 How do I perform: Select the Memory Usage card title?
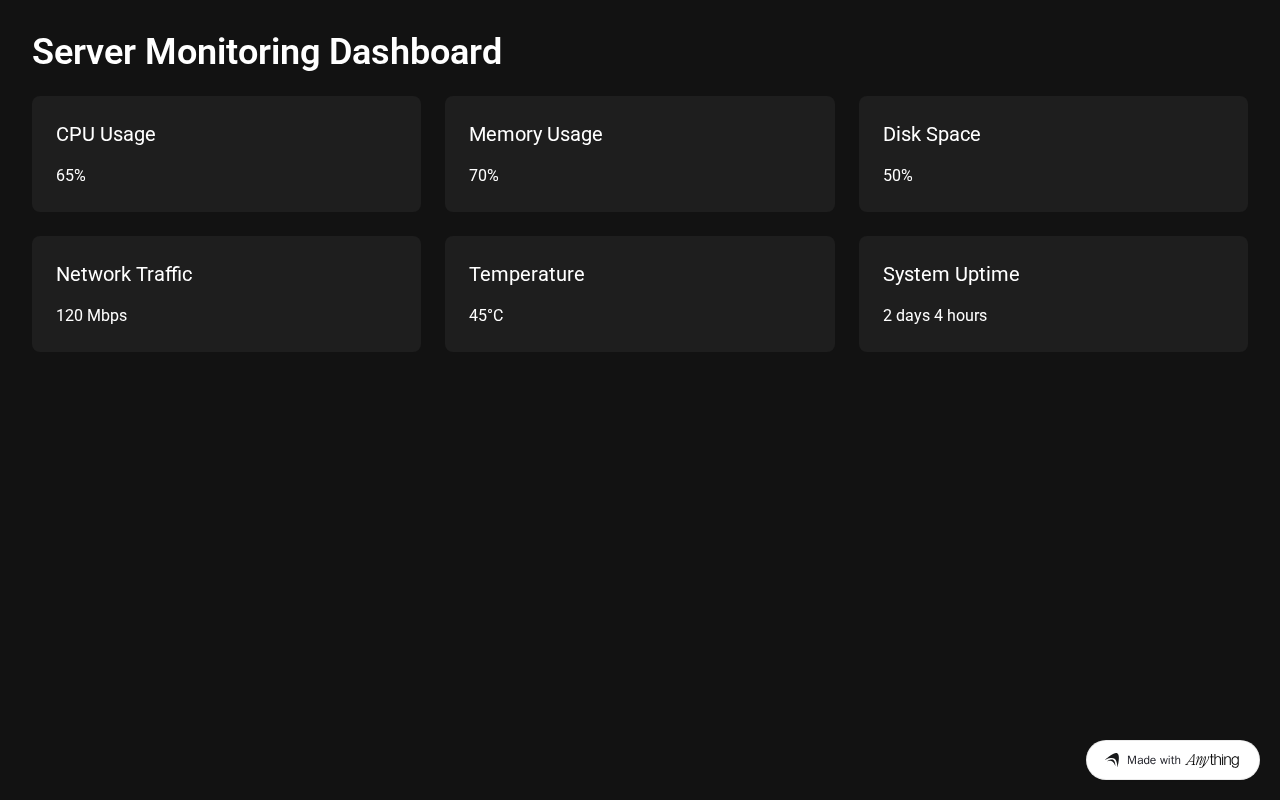click(x=535, y=134)
